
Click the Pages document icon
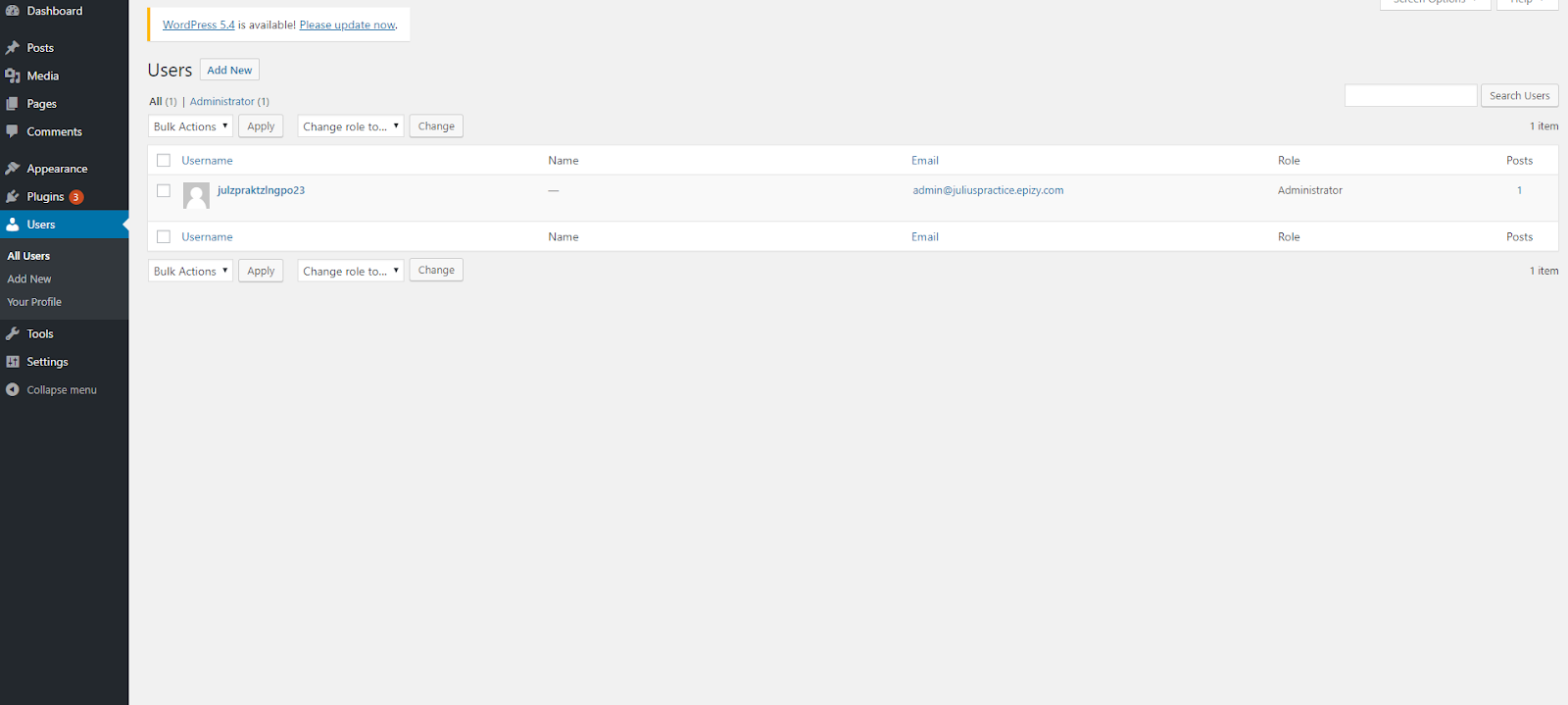click(x=13, y=103)
